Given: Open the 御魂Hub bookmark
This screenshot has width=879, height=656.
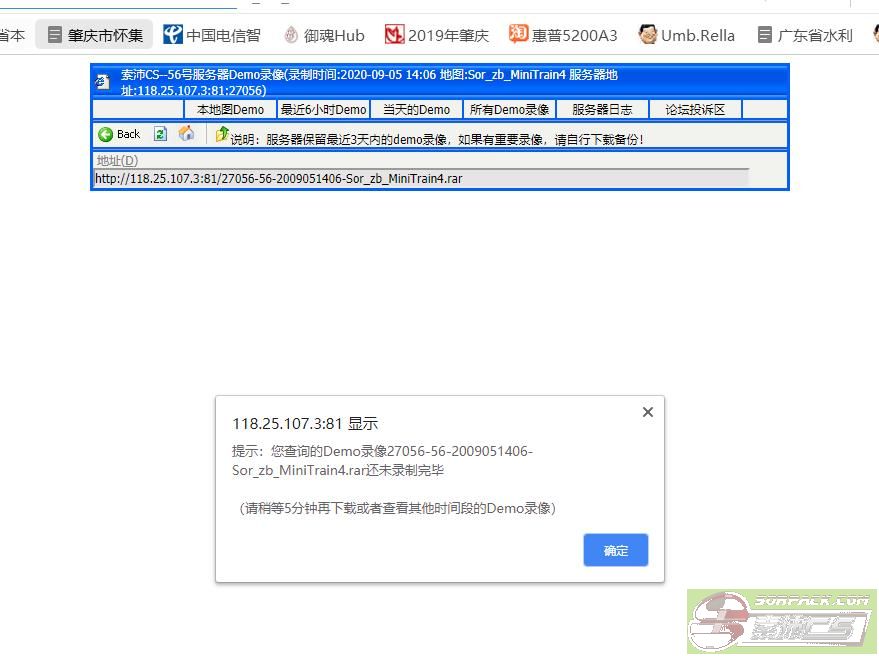Looking at the screenshot, I should (323, 35).
